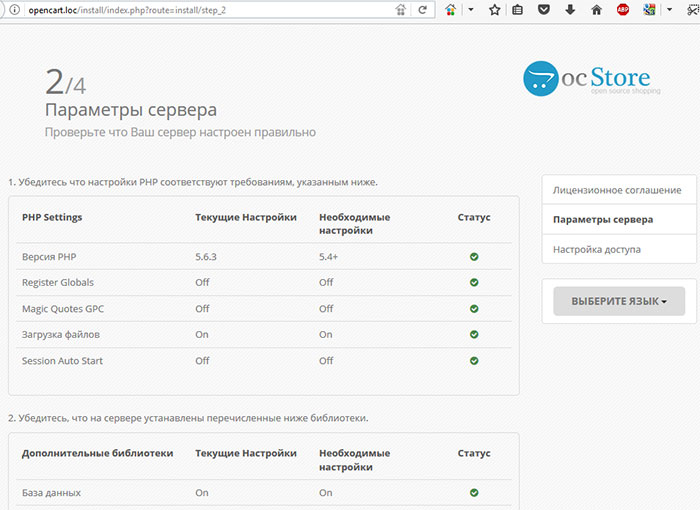Select Лицензионное соглашение in the sidebar
Viewport: 700px width, 510px height.
click(617, 190)
